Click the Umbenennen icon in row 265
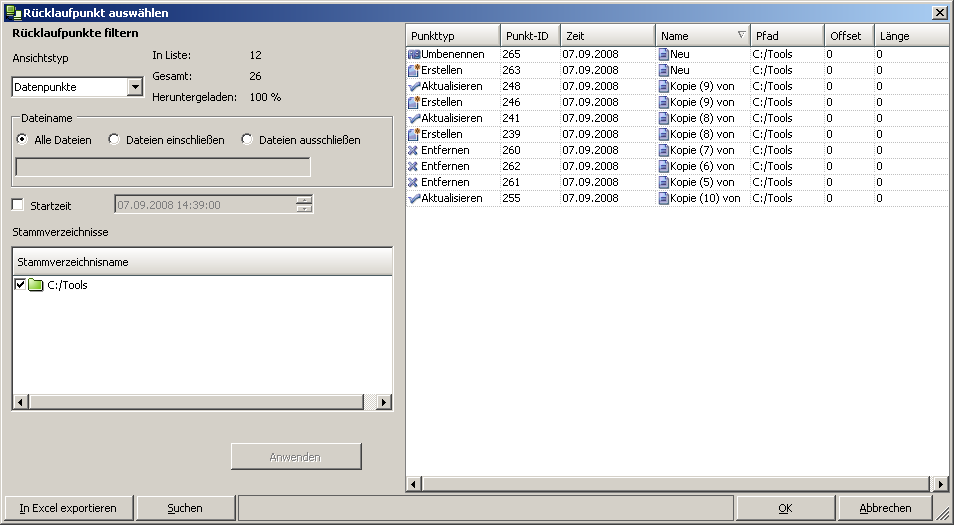This screenshot has width=954, height=525. pyautogui.click(x=414, y=54)
